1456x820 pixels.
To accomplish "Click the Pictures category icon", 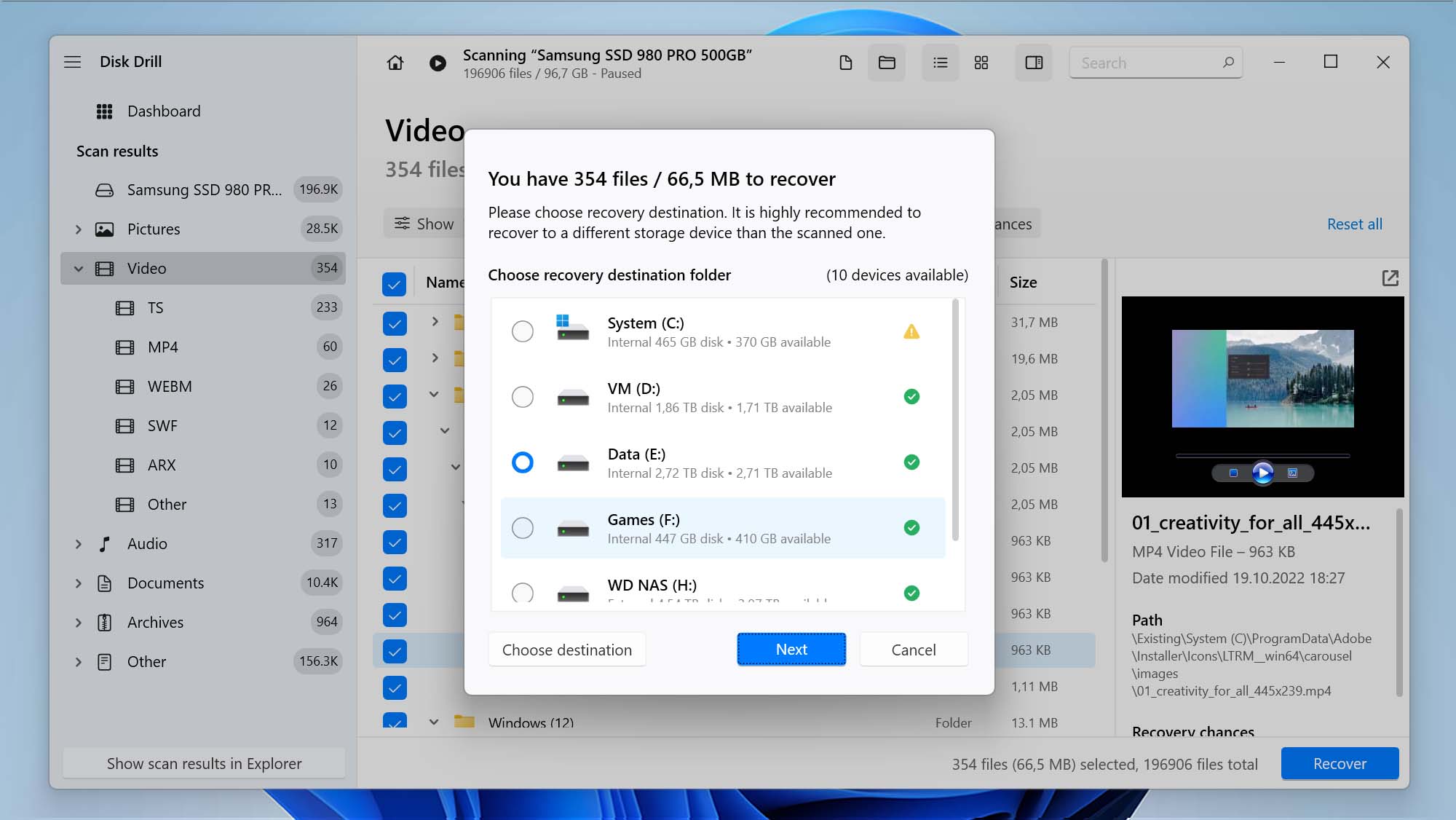I will click(x=104, y=229).
